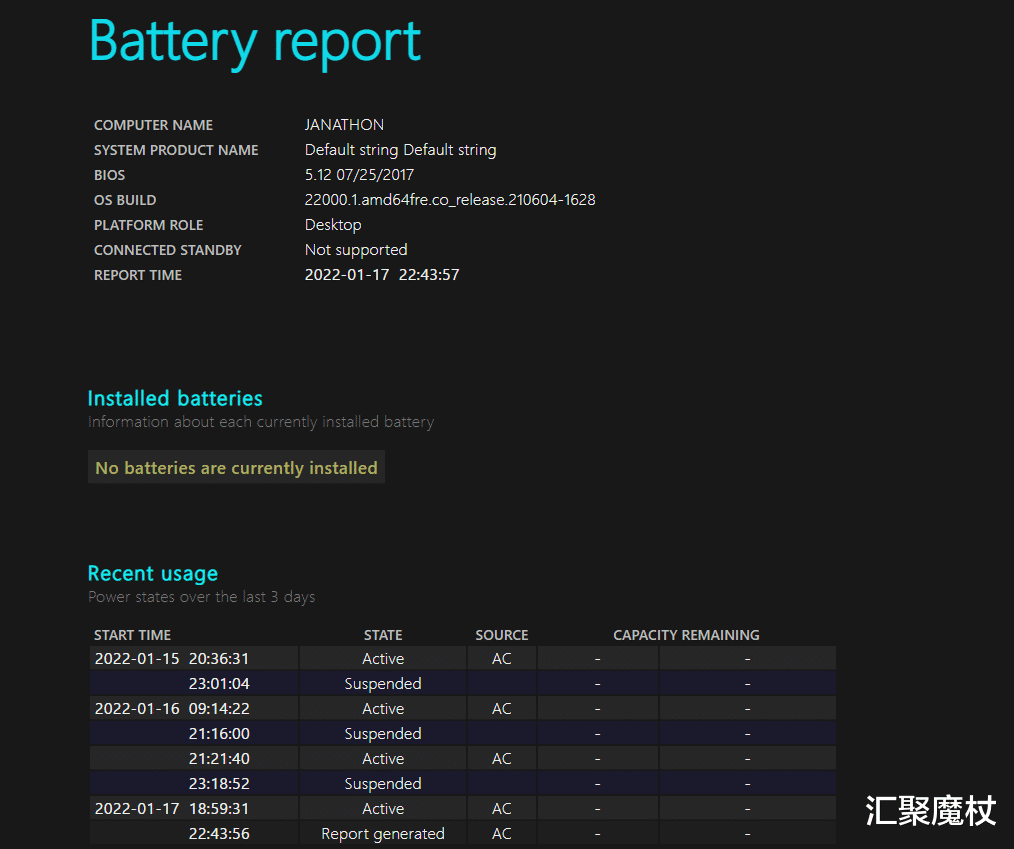Screen dimensions: 1014x849
Task: Select start time 23:18:52
Action: click(219, 784)
